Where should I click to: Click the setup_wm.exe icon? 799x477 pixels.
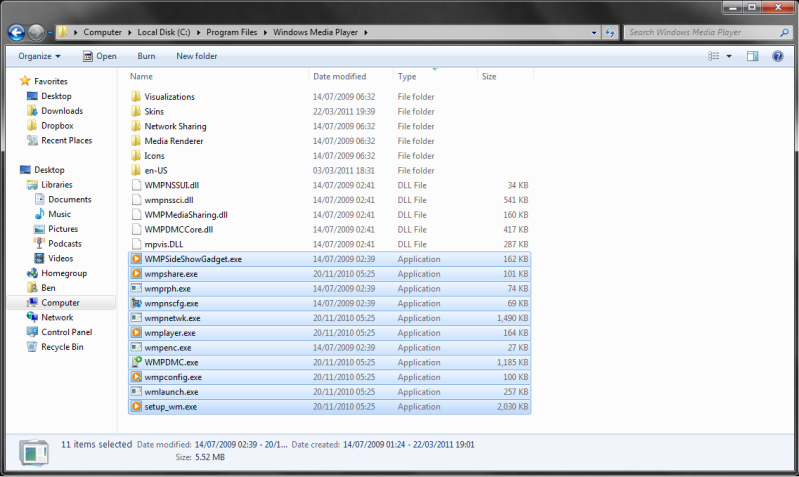[136, 407]
